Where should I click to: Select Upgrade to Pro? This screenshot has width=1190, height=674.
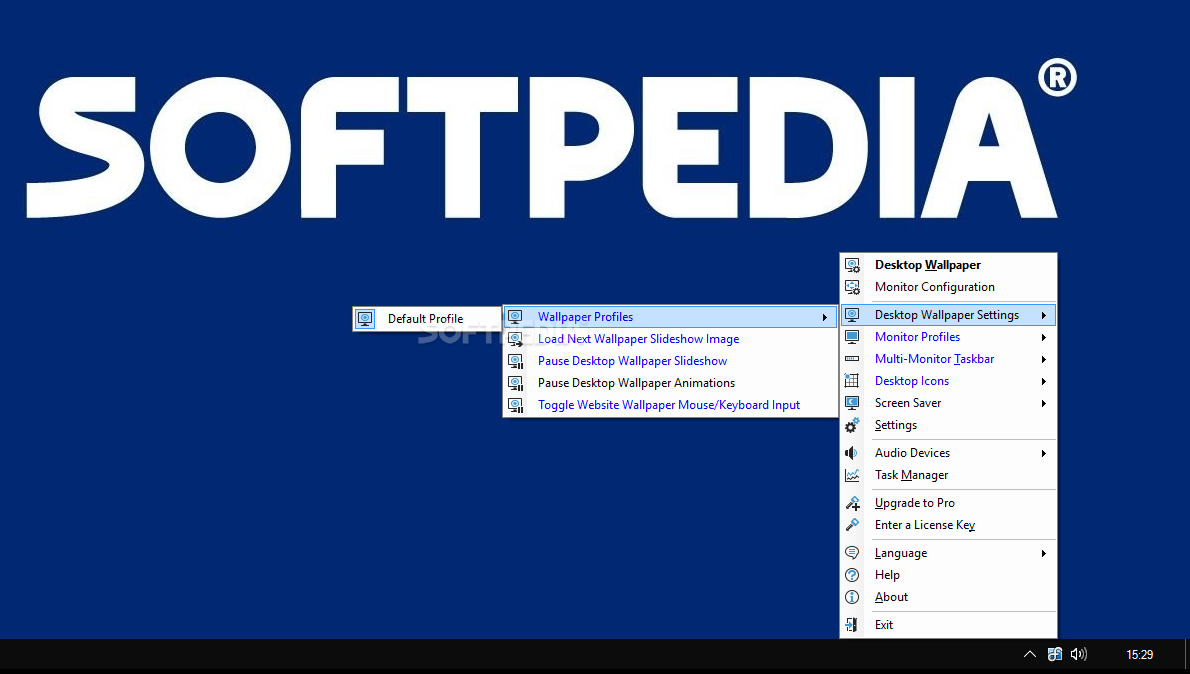pos(948,503)
